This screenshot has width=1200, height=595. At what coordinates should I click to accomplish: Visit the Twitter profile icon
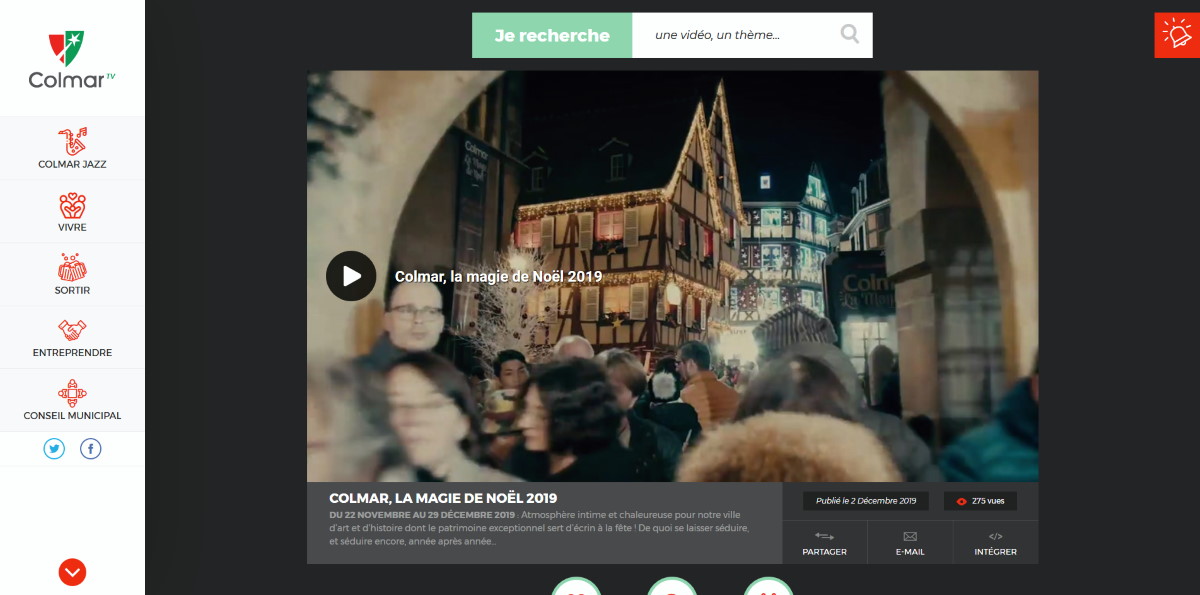point(54,449)
